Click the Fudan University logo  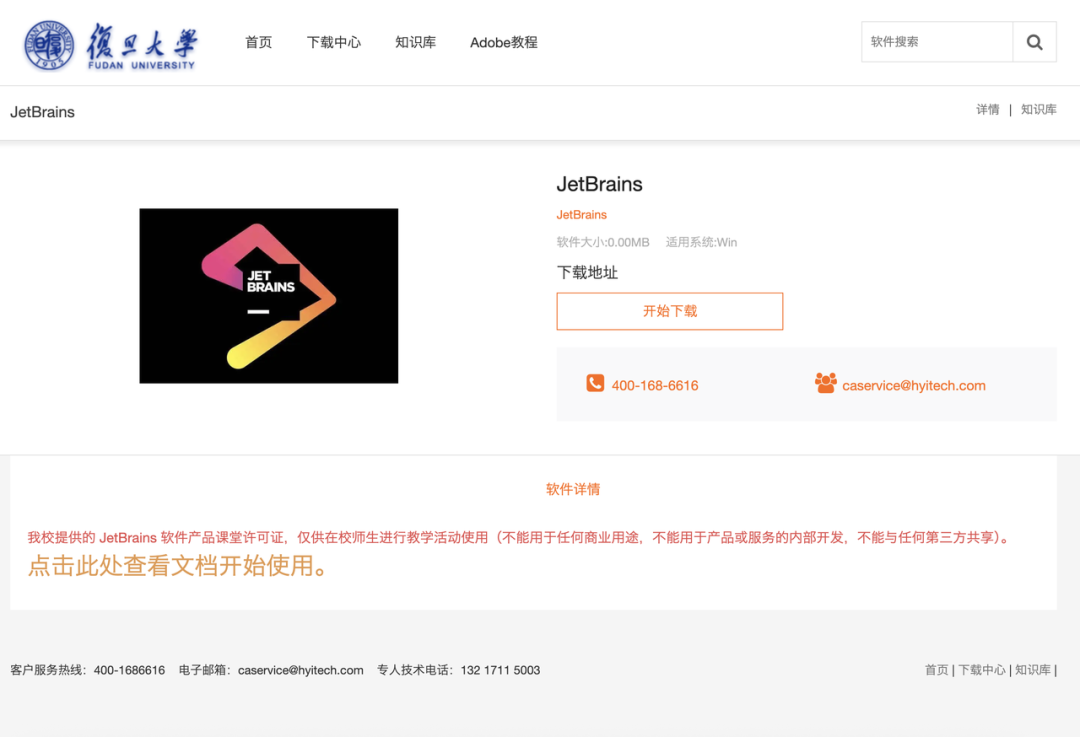110,45
